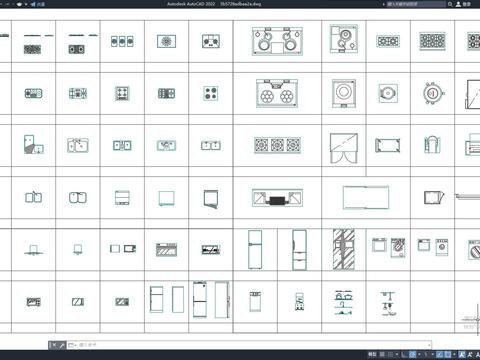Select cooktop block with two stacked concentric burners
Viewport: 480px width, 360px height.
(344, 39)
